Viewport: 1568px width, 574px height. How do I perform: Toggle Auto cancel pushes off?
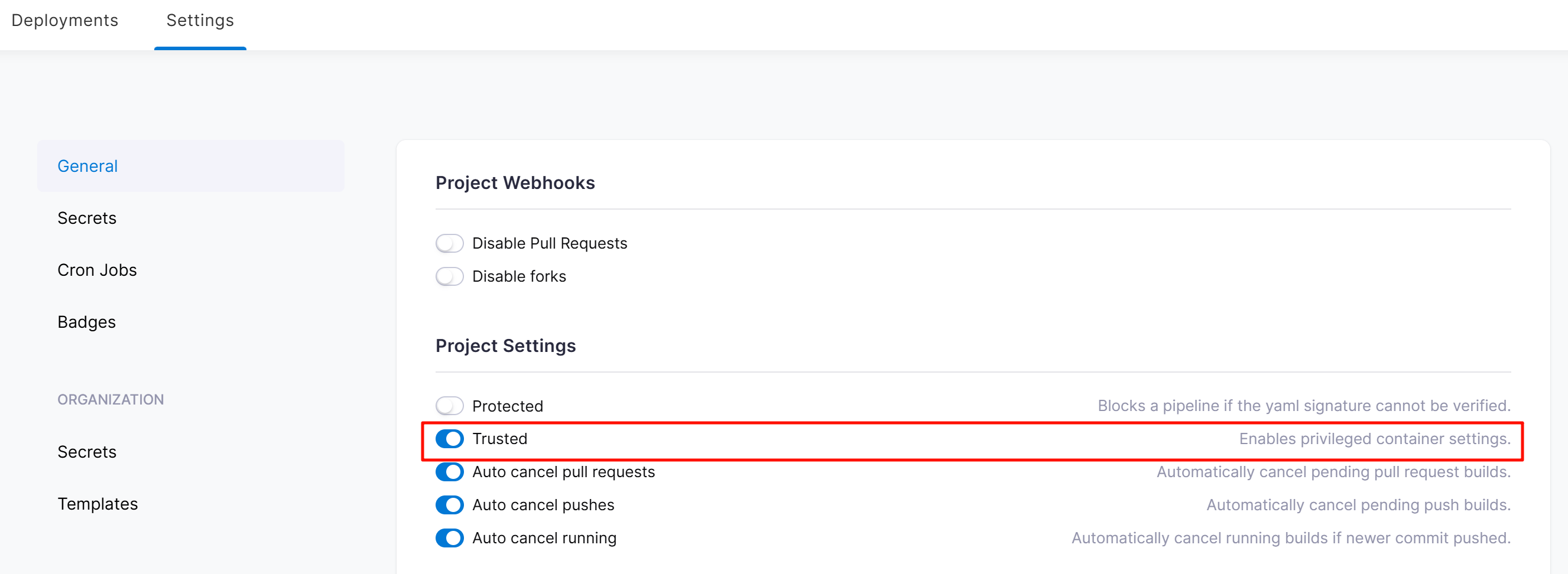pos(449,505)
